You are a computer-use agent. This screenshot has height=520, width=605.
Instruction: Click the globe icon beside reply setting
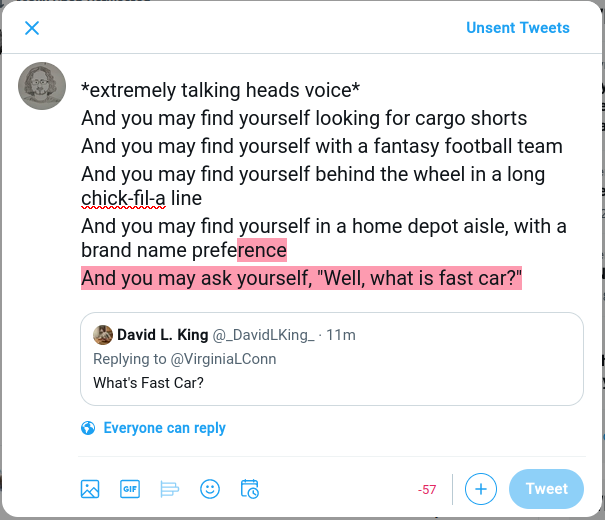coord(88,428)
